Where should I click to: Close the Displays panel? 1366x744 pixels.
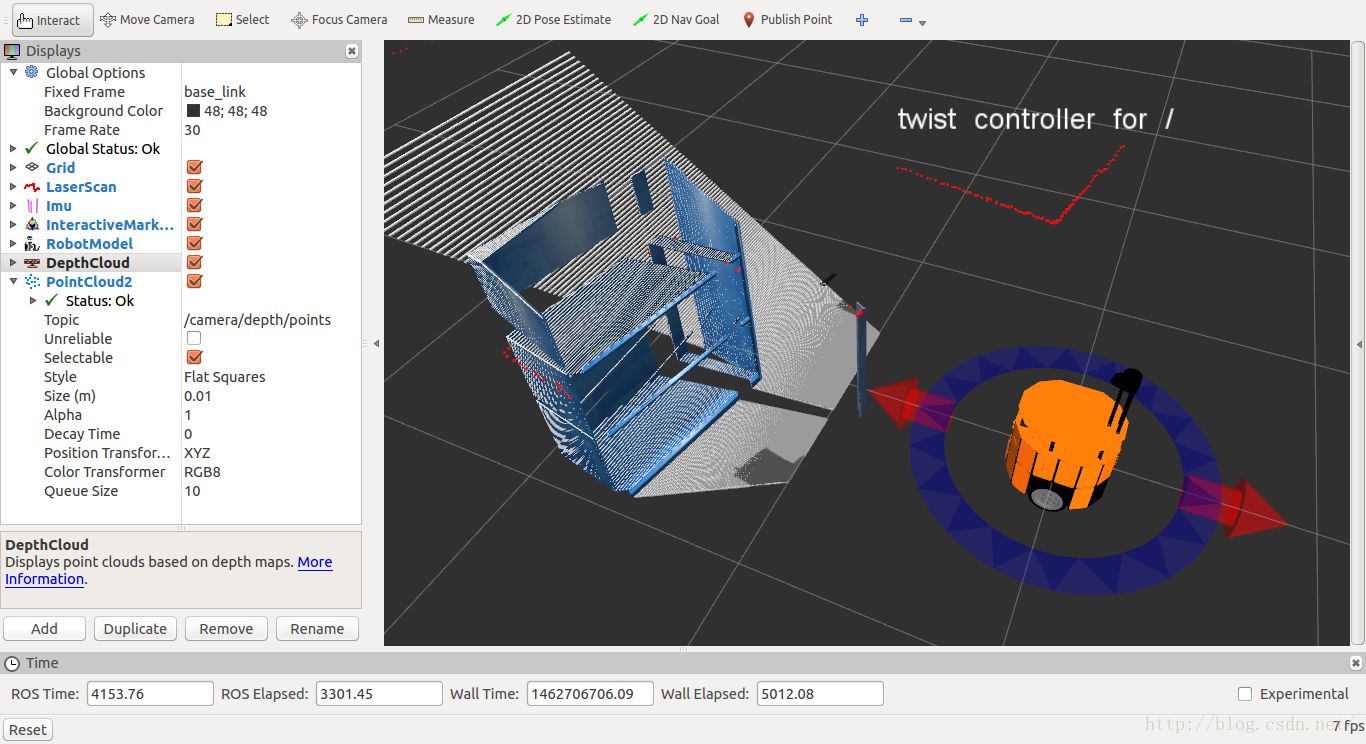pyautogui.click(x=352, y=51)
